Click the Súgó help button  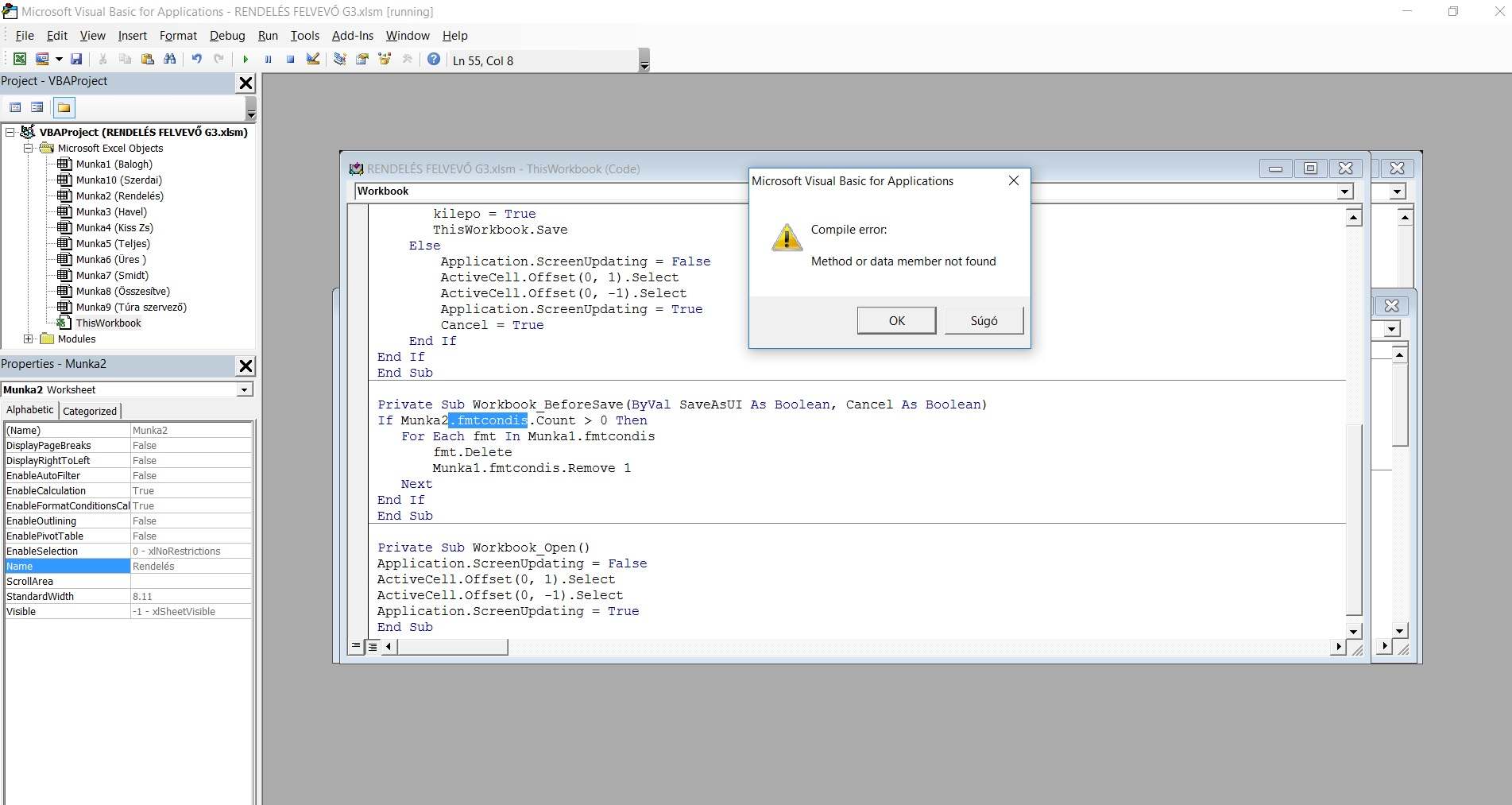[984, 320]
